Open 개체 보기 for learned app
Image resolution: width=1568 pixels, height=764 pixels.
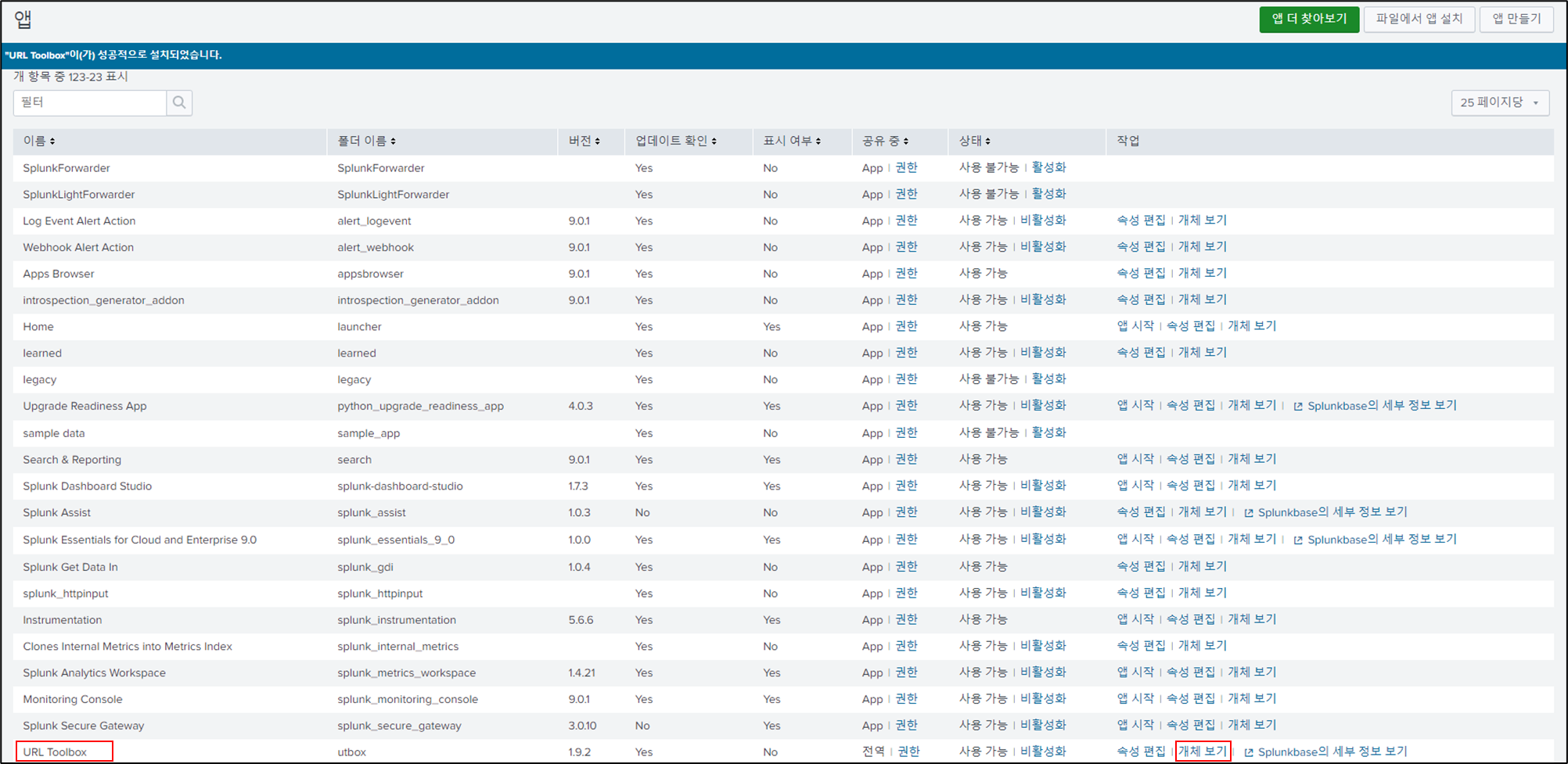1203,353
